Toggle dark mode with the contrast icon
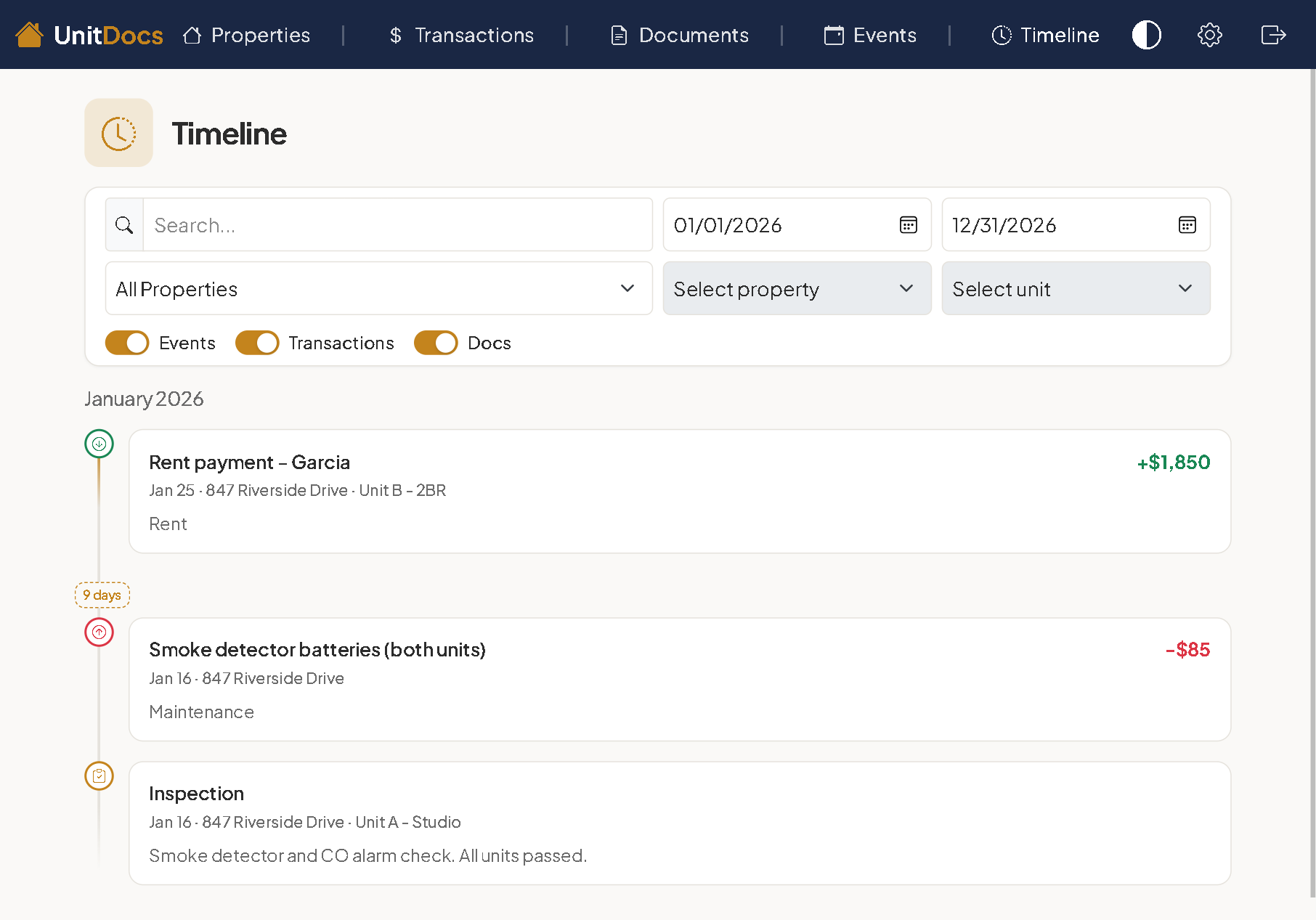 pos(1146,34)
